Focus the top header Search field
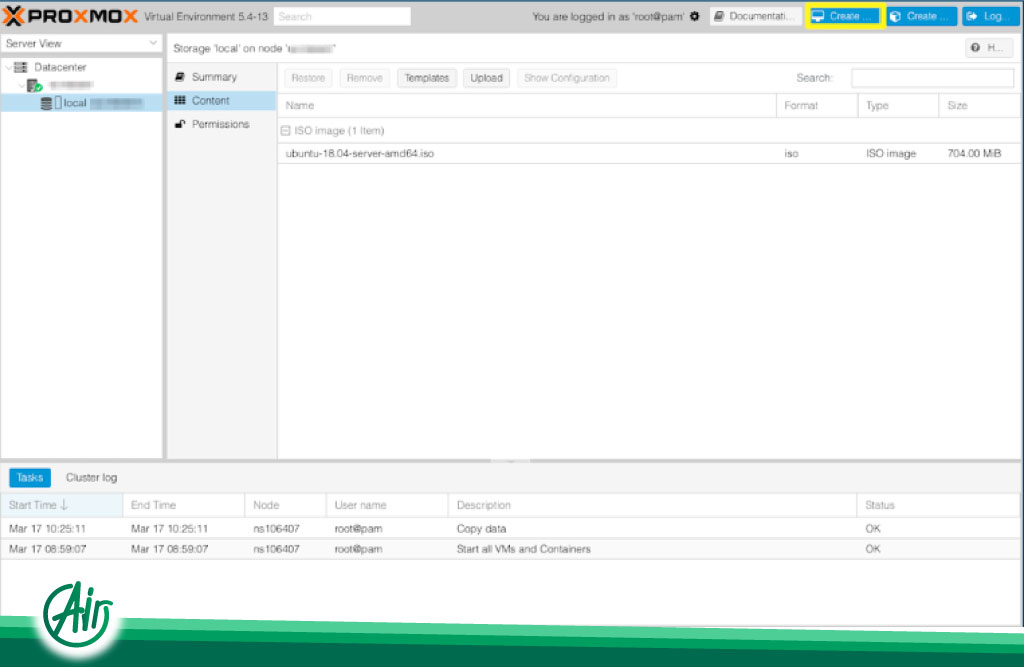1024x667 pixels. (x=342, y=16)
